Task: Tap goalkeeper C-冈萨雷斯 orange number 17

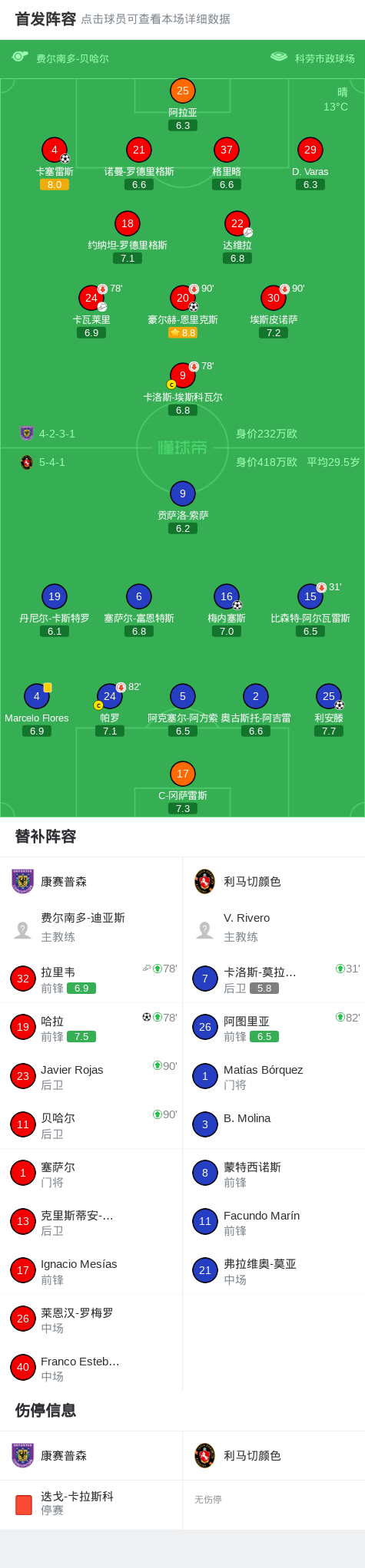Action: coord(183,774)
